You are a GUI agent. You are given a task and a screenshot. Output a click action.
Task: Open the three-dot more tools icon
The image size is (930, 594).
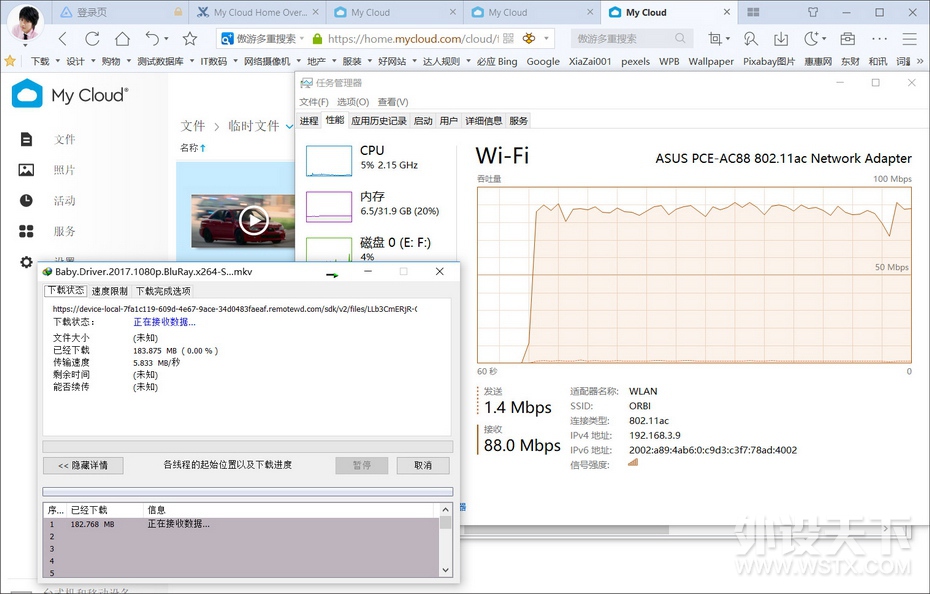pyautogui.click(x=880, y=39)
